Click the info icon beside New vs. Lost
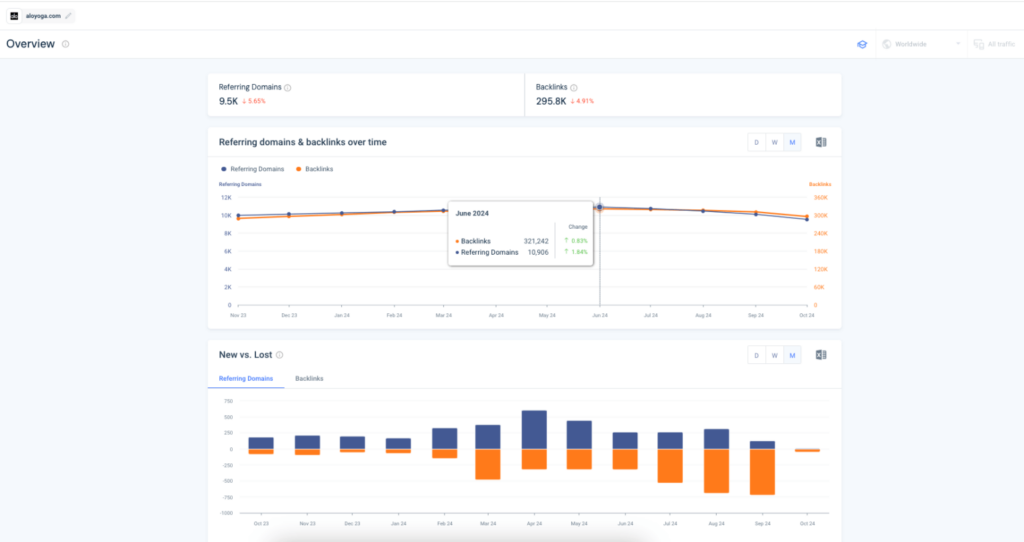This screenshot has height=542, width=1024. 280,355
